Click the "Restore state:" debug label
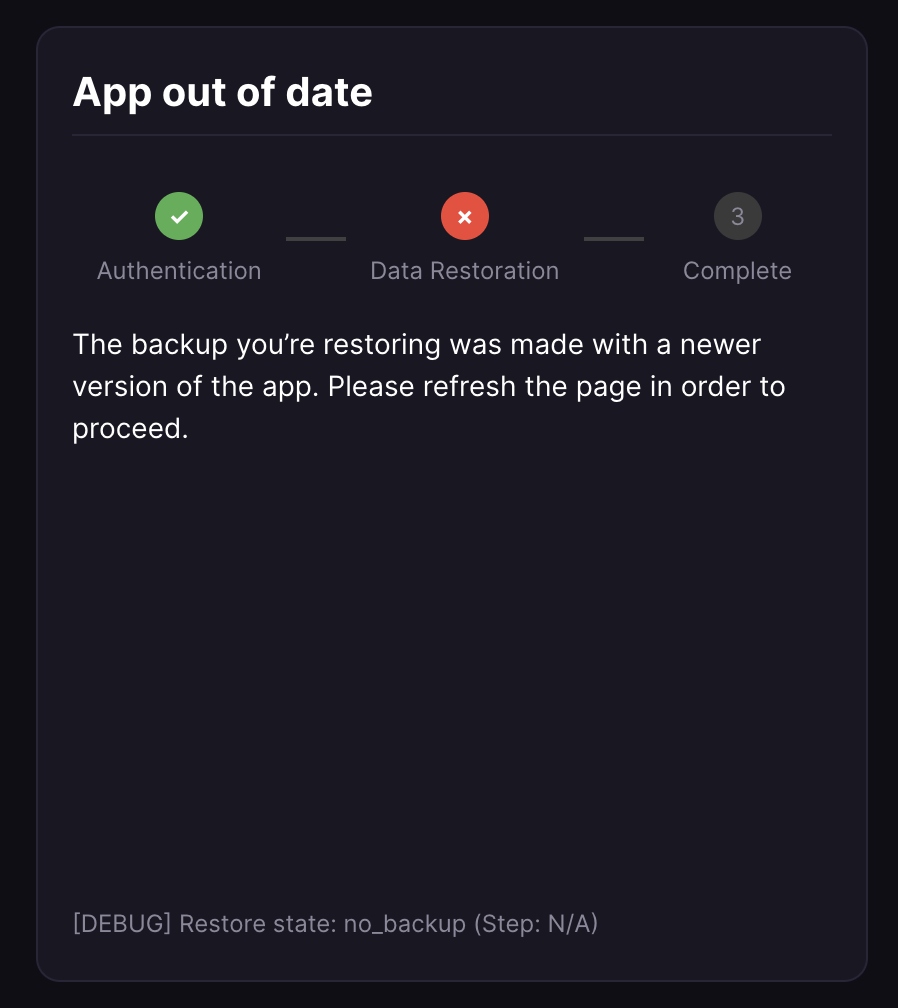 pyautogui.click(x=258, y=923)
